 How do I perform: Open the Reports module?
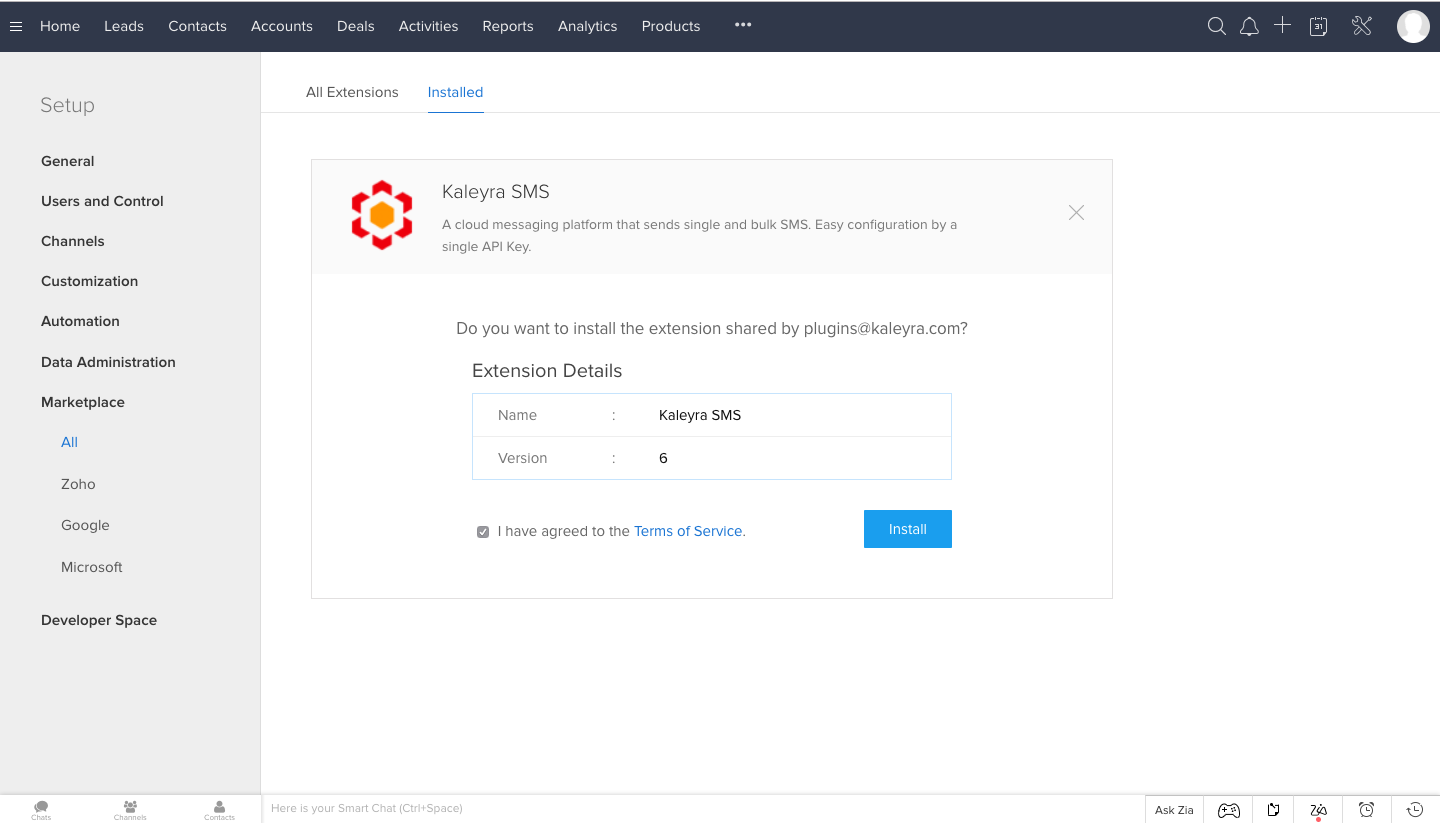point(508,26)
